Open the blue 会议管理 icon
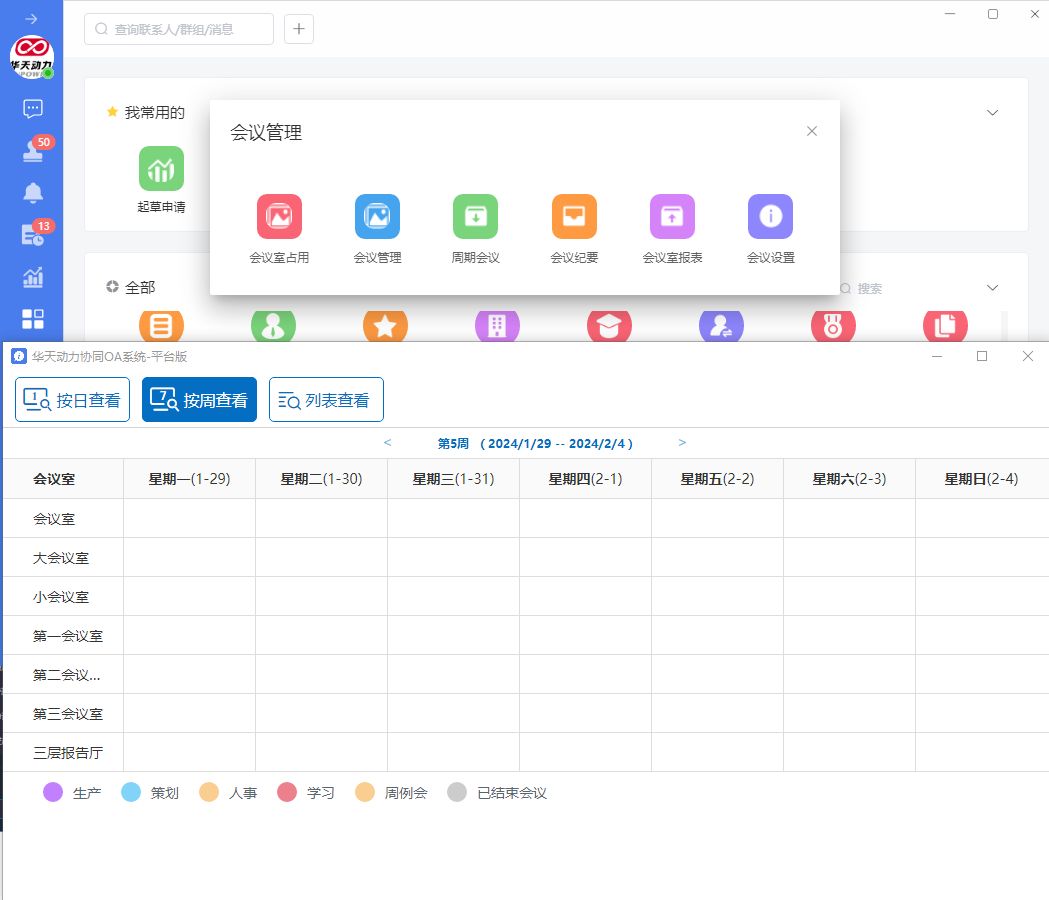This screenshot has height=900, width=1049. click(x=377, y=217)
